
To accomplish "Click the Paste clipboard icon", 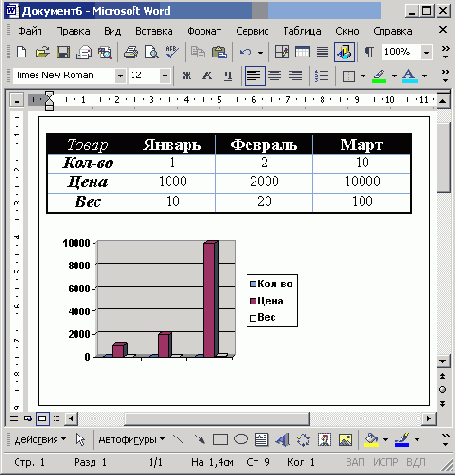I will (219, 52).
